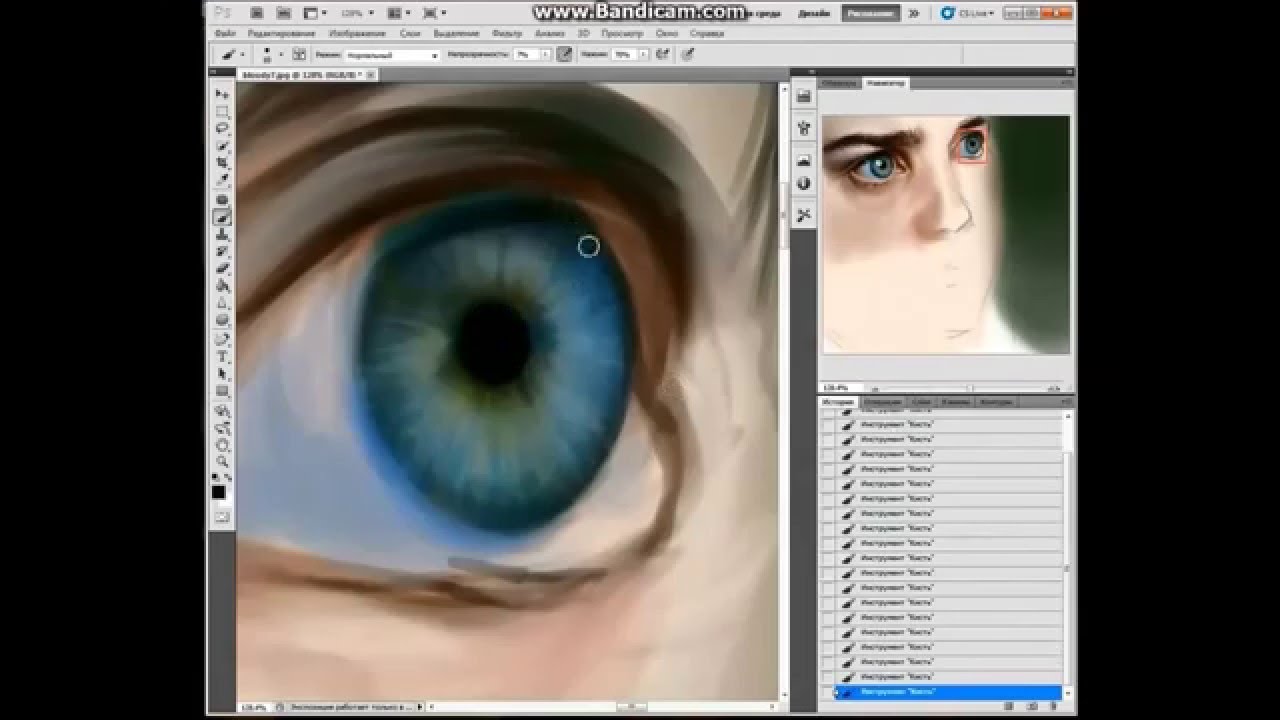Select the History Brush tool
The height and width of the screenshot is (720, 1280).
(222, 251)
